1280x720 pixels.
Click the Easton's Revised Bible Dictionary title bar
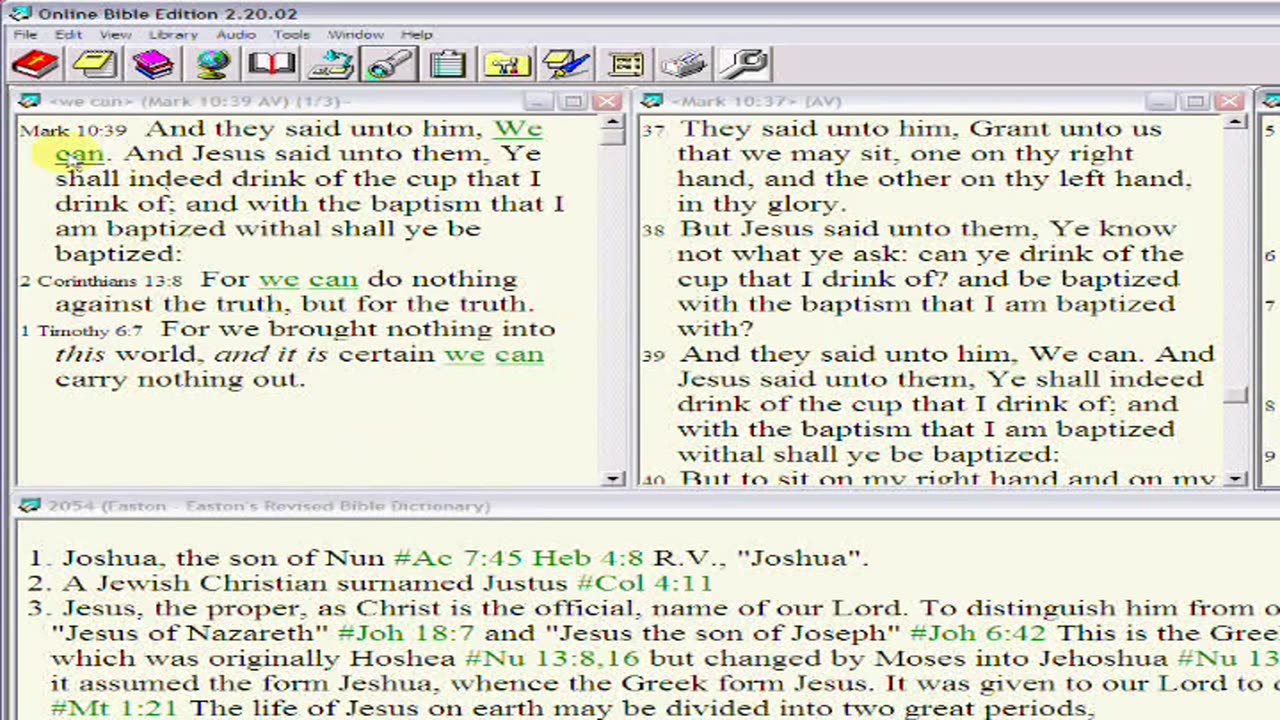(x=648, y=506)
